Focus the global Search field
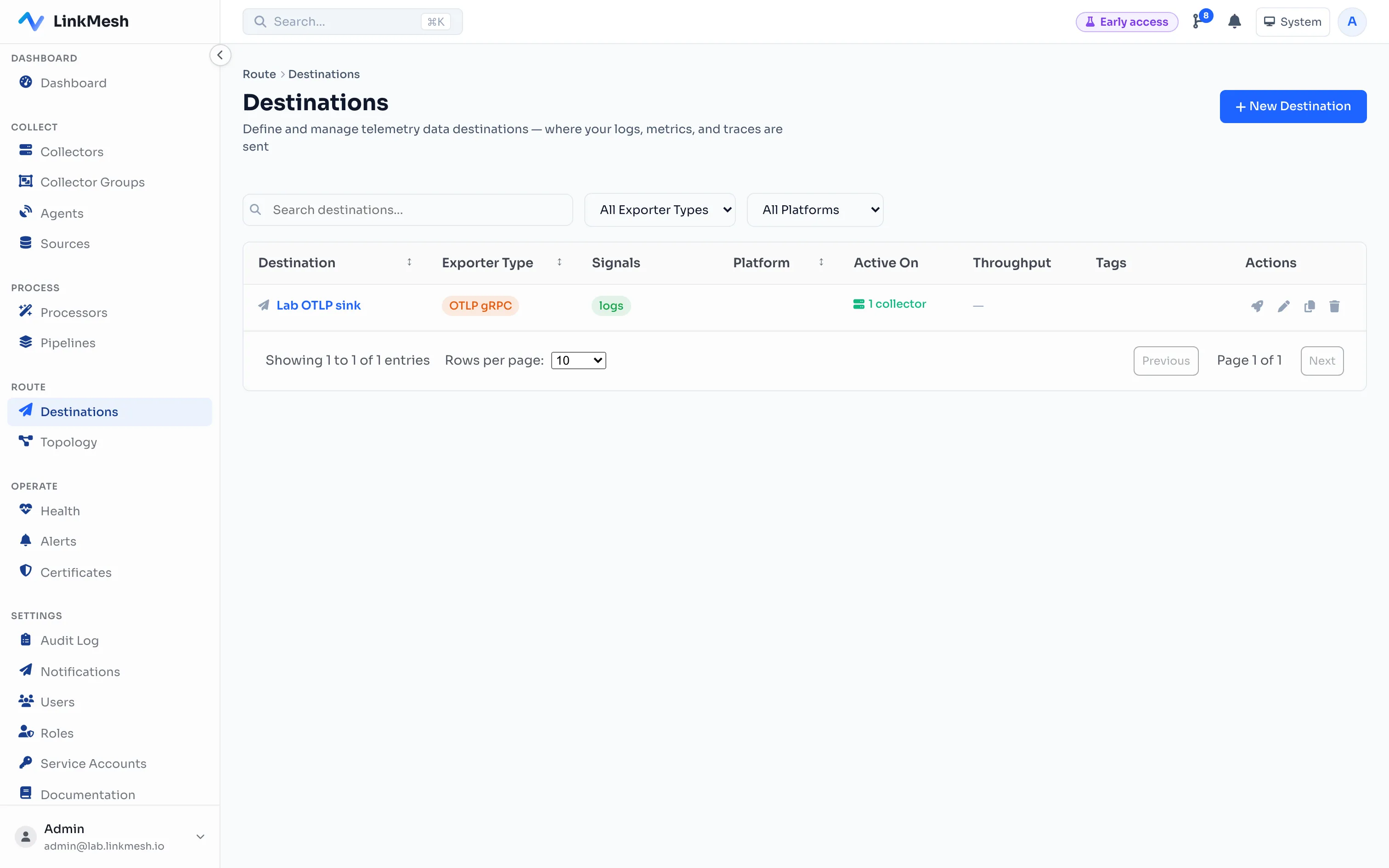1389x868 pixels. 352,22
